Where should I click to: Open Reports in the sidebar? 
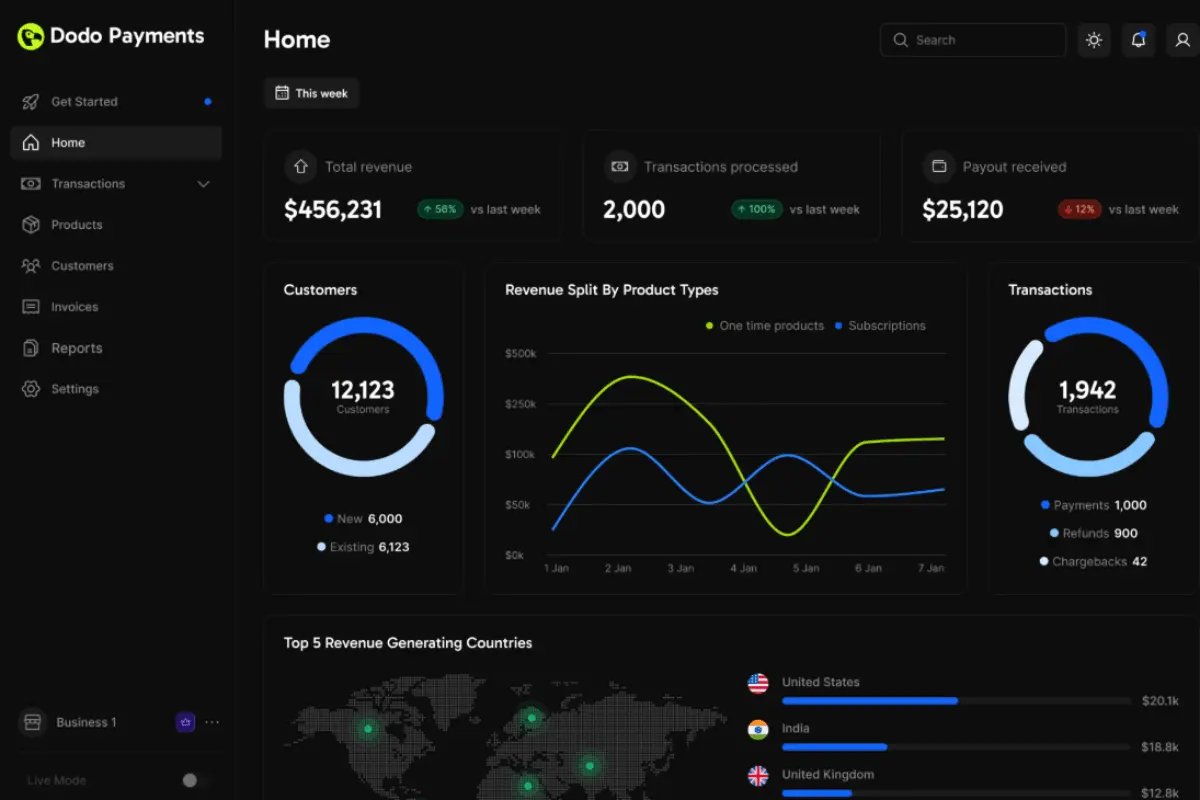[116, 348]
